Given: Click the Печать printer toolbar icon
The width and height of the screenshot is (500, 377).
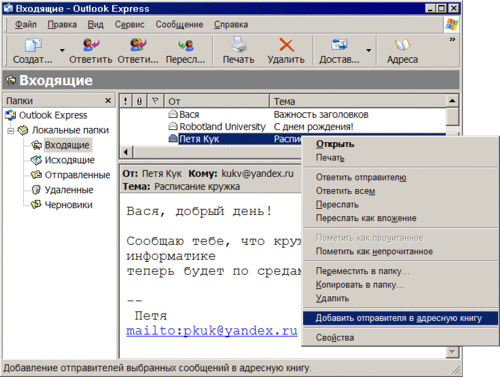Looking at the screenshot, I should click(x=239, y=45).
